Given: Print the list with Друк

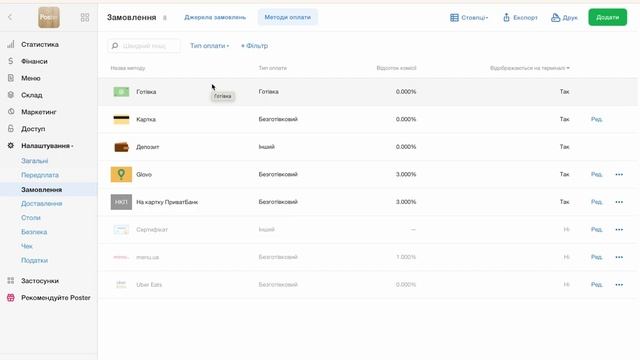Looking at the screenshot, I should [x=564, y=18].
